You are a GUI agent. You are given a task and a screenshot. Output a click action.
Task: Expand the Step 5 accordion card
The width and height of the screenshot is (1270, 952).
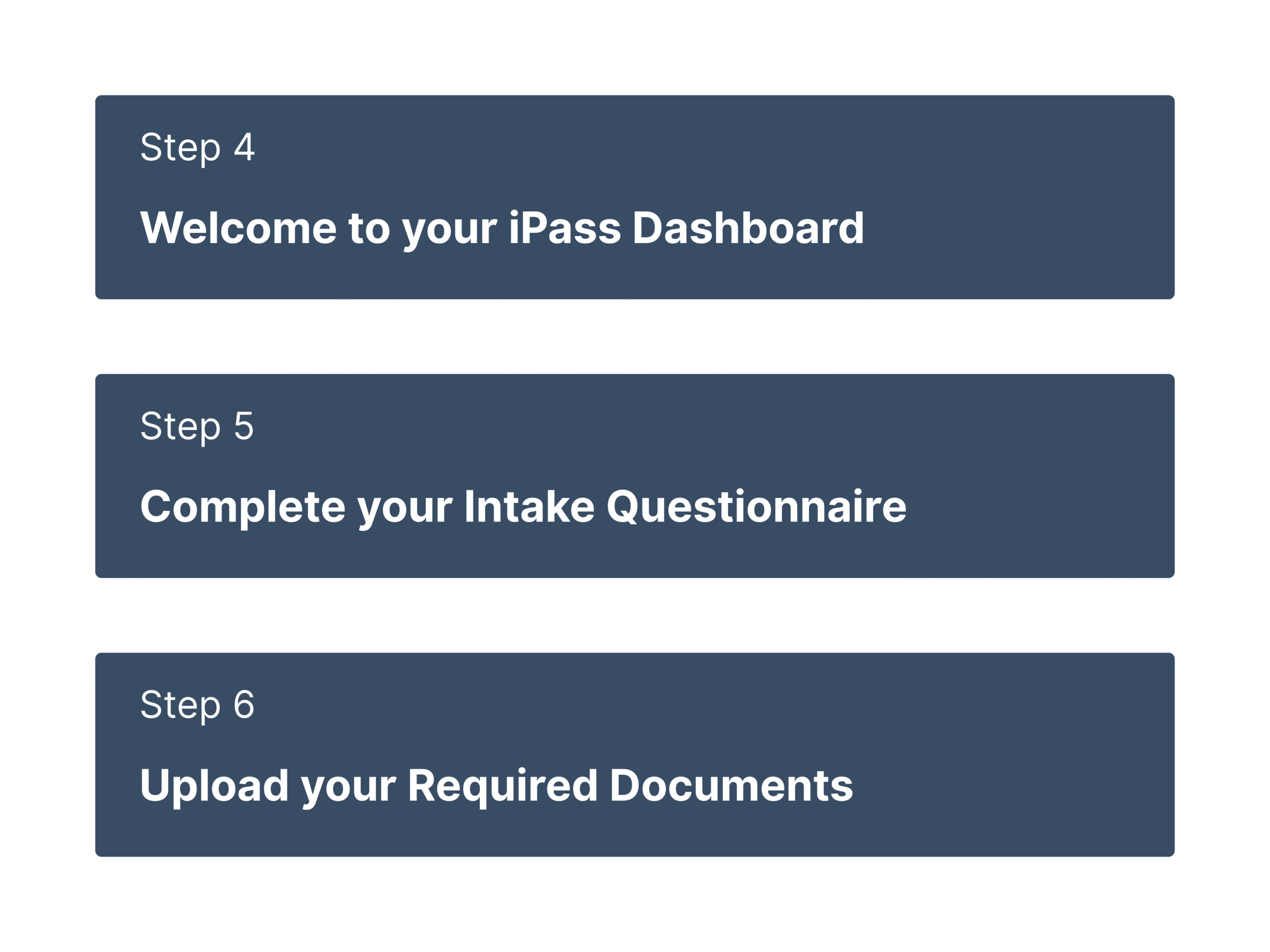click(635, 476)
